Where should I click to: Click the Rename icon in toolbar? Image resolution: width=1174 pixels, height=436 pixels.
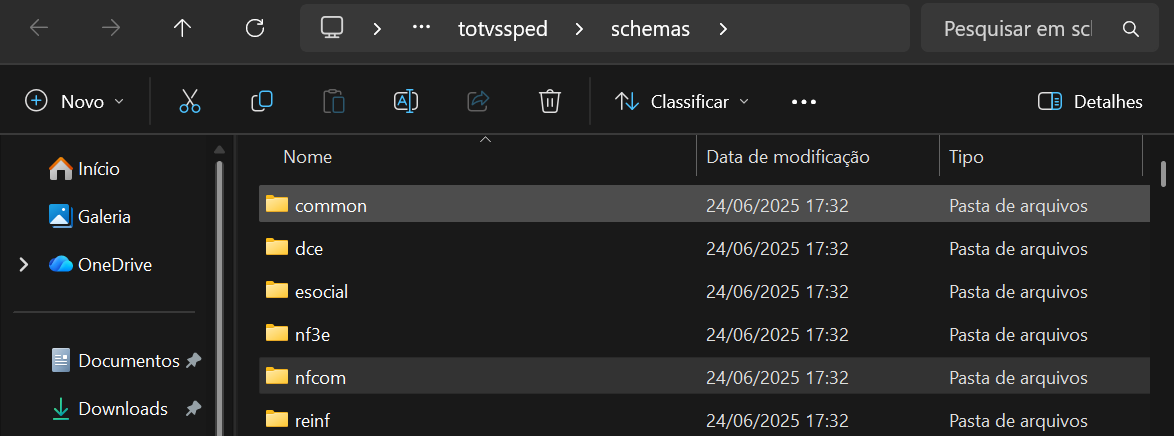[405, 101]
